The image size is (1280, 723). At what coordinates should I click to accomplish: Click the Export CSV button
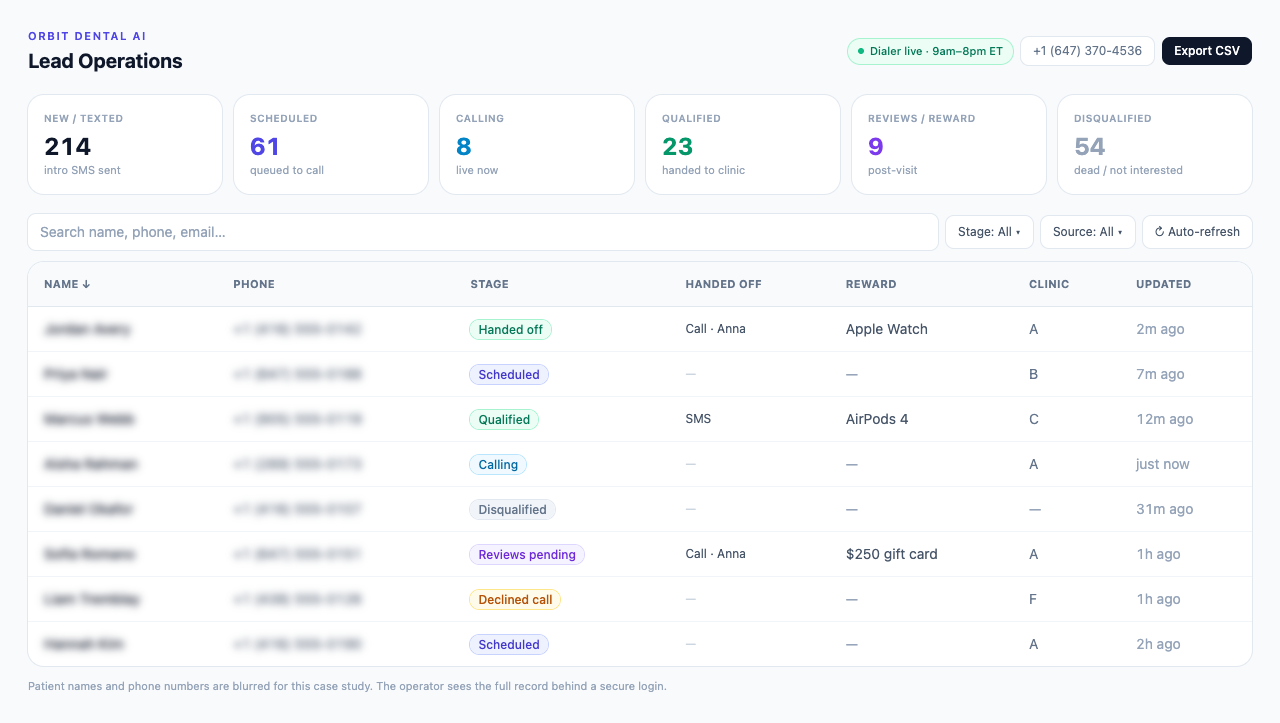[x=1206, y=51]
